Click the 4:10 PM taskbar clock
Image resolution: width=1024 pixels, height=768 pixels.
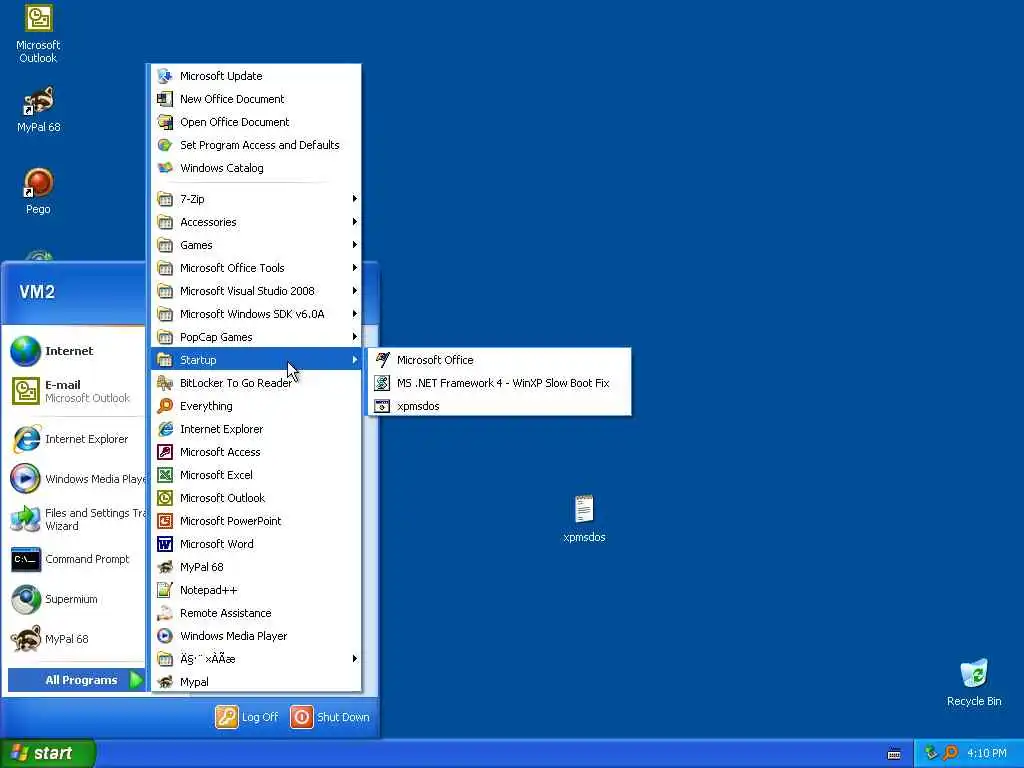pyautogui.click(x=986, y=753)
